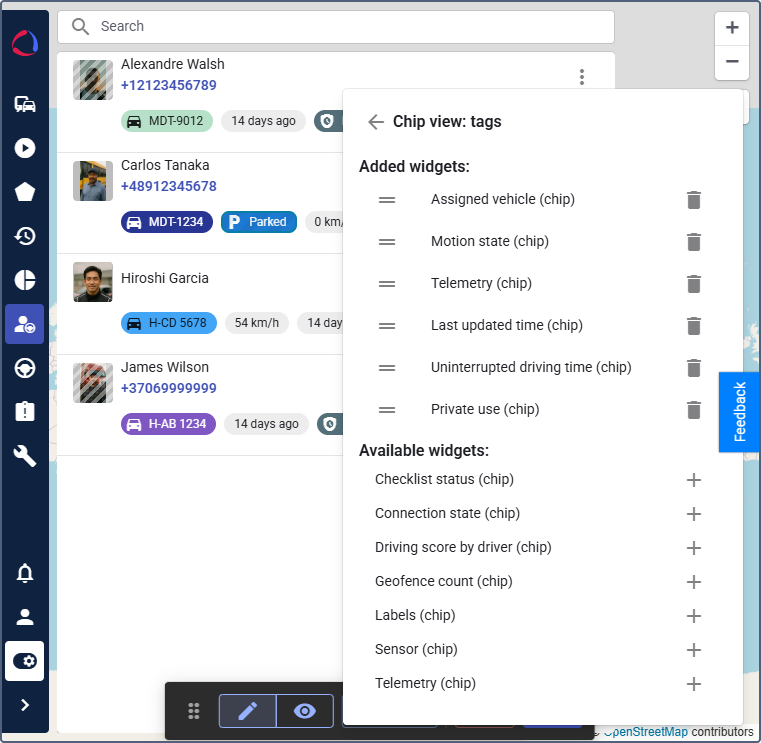Open the history clock sidebar icon

(x=25, y=236)
